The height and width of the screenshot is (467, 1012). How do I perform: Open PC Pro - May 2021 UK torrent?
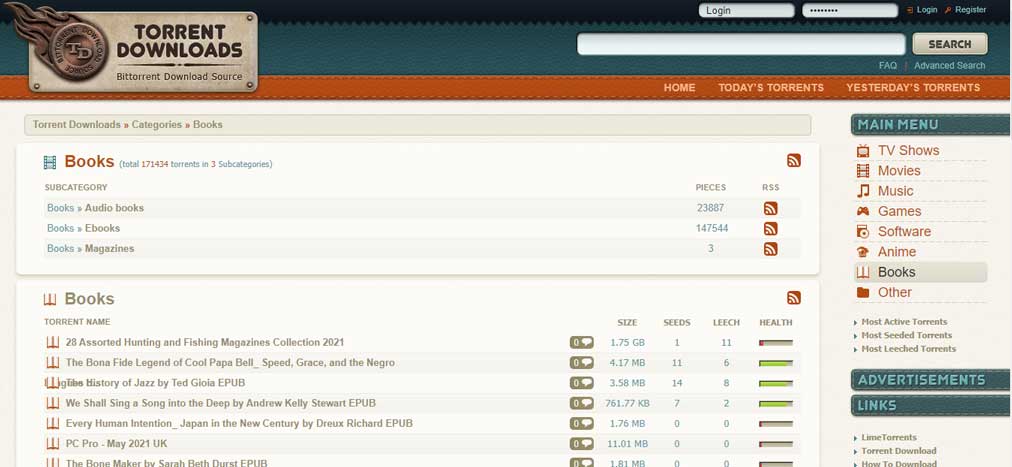click(117, 444)
